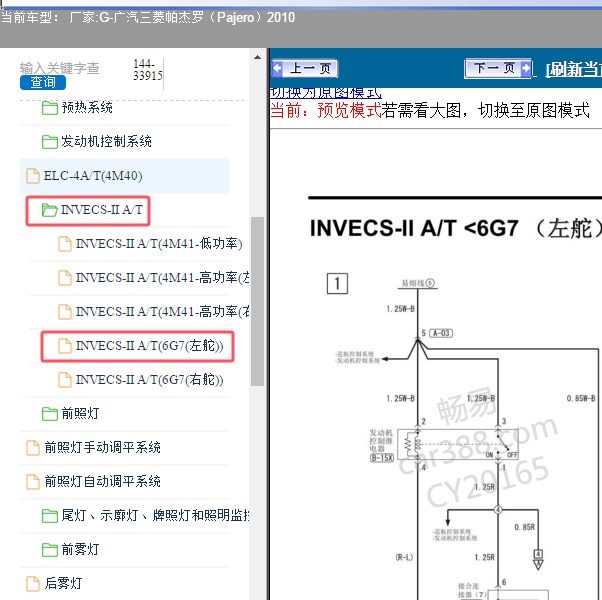
Task: Open second INVECS-II A/T(4M41-高功率 entry
Action: tap(163, 311)
